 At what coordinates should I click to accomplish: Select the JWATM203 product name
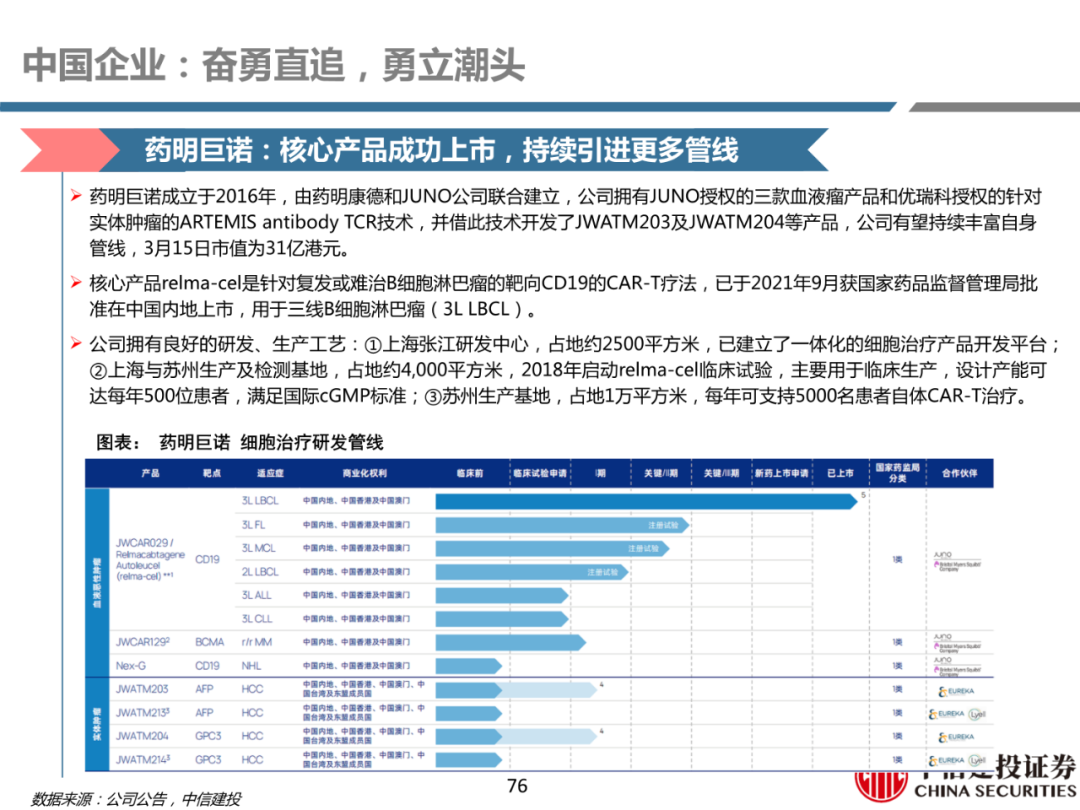tap(142, 689)
